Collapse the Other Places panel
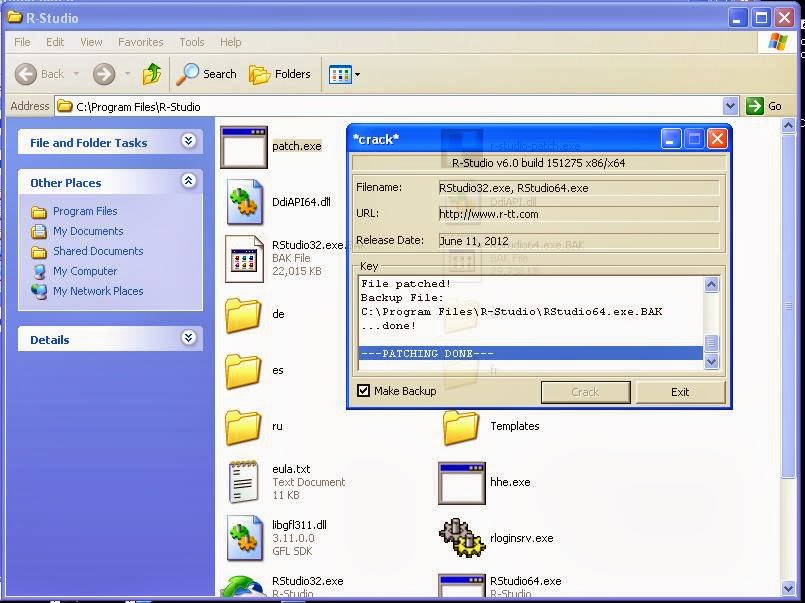 tap(188, 181)
